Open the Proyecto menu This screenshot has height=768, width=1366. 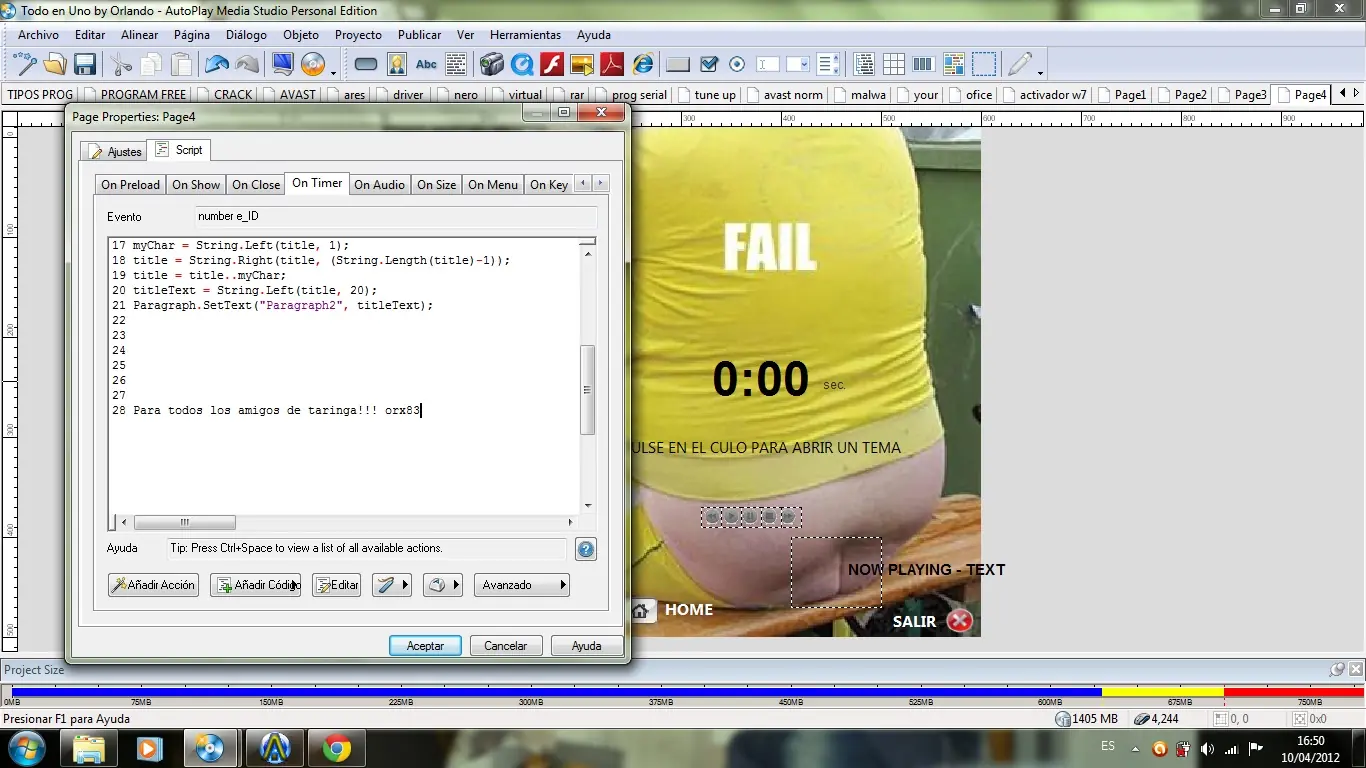[x=358, y=35]
